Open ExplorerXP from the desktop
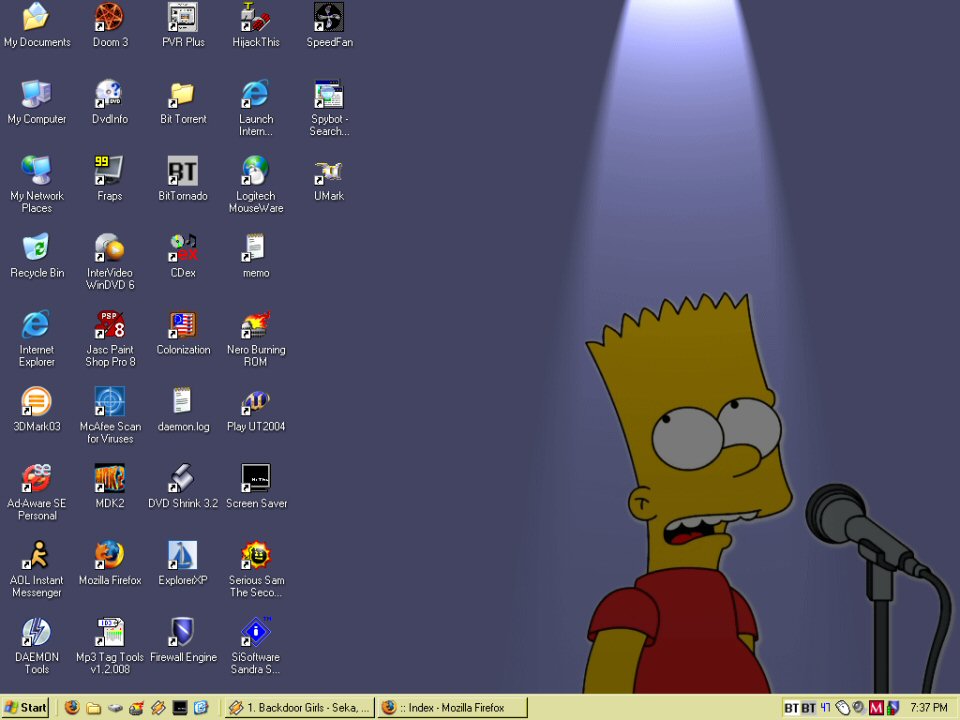This screenshot has height=720, width=960. [x=182, y=563]
